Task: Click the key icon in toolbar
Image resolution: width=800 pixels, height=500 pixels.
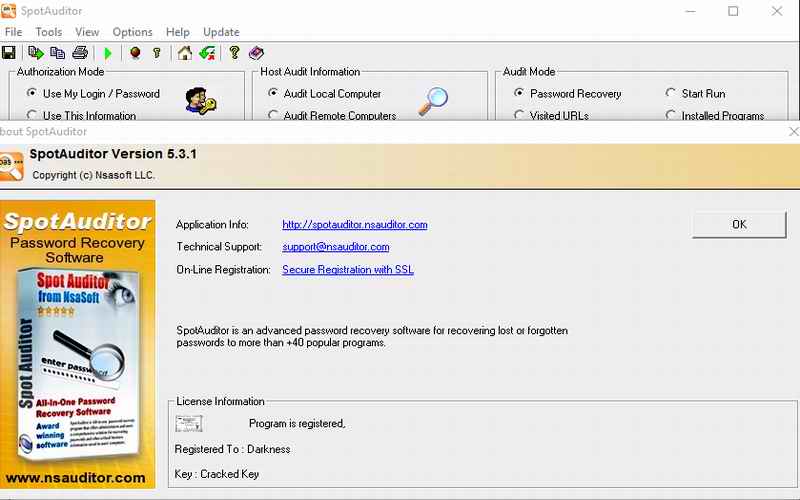Action: pos(157,53)
